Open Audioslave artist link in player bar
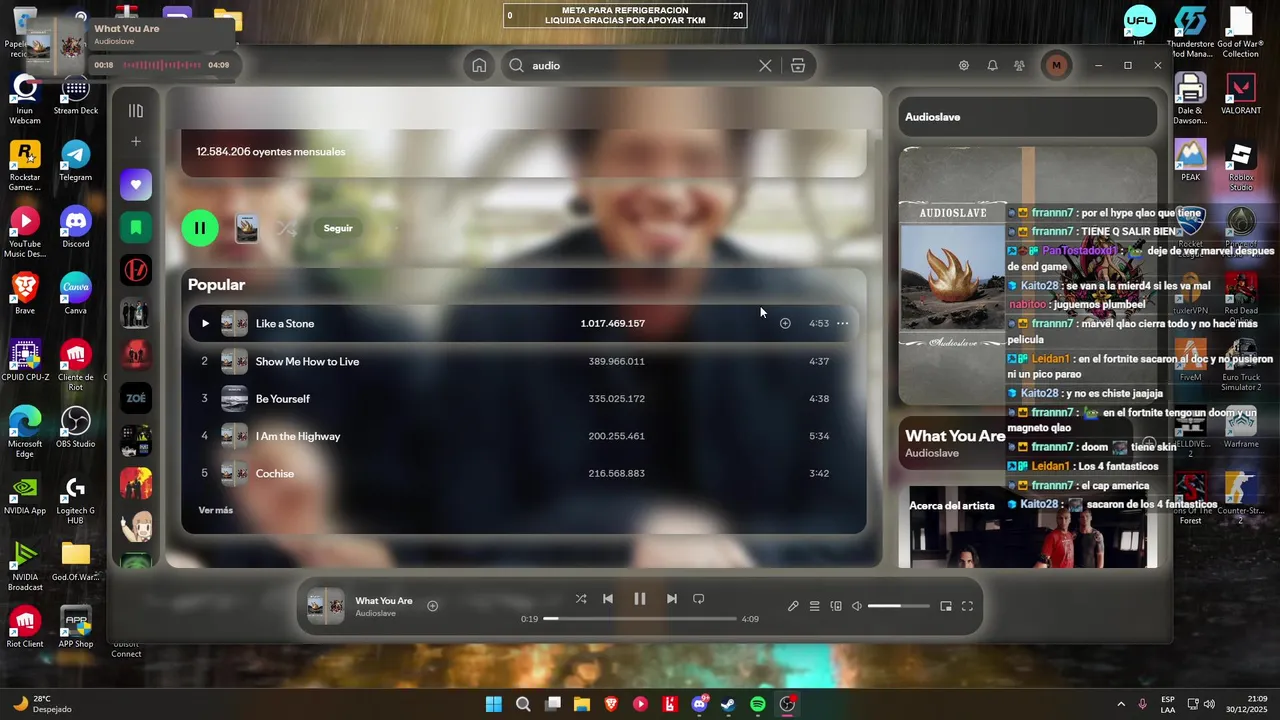This screenshot has height=720, width=1280. click(x=376, y=613)
